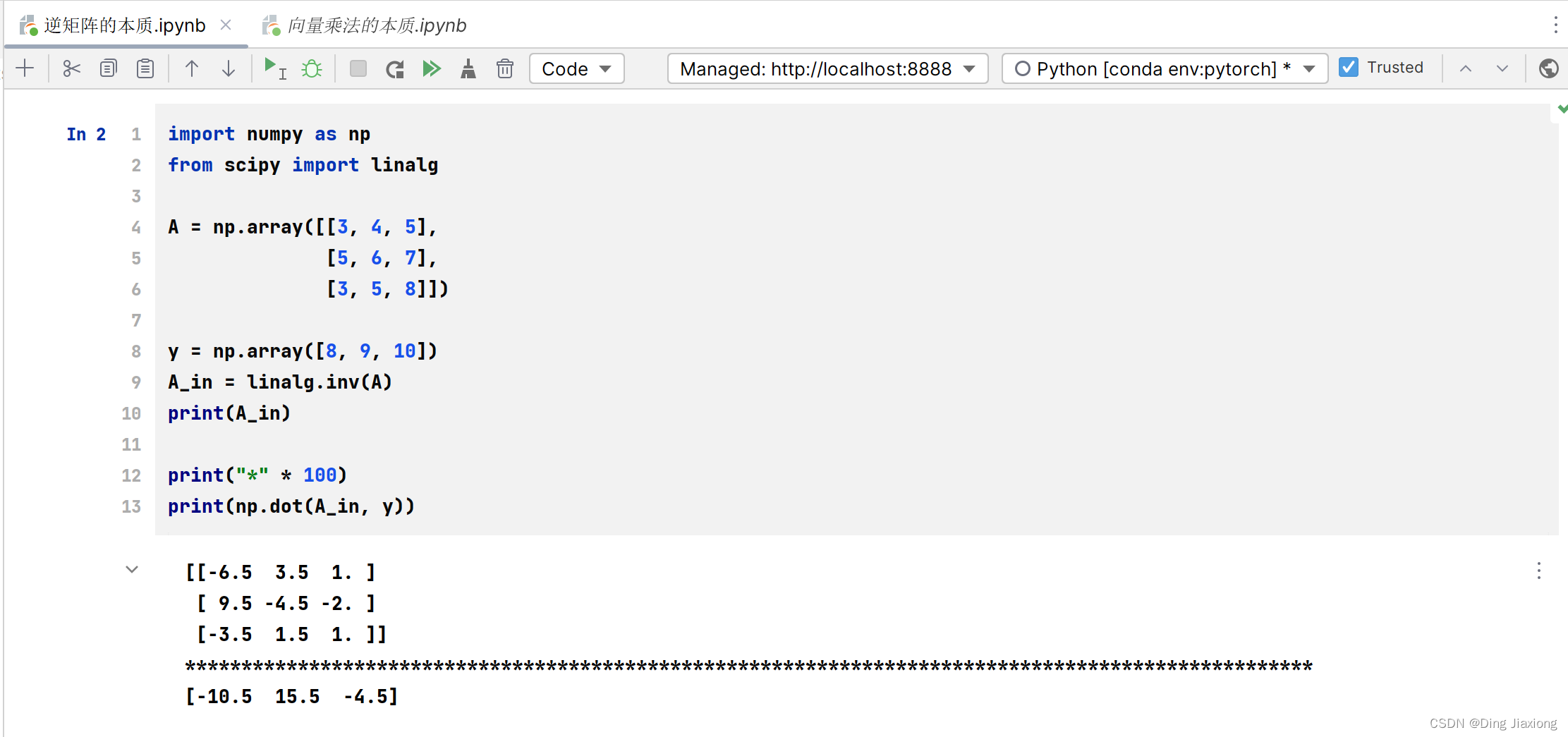Image resolution: width=1568 pixels, height=737 pixels.
Task: Run all cells
Action: [x=432, y=68]
